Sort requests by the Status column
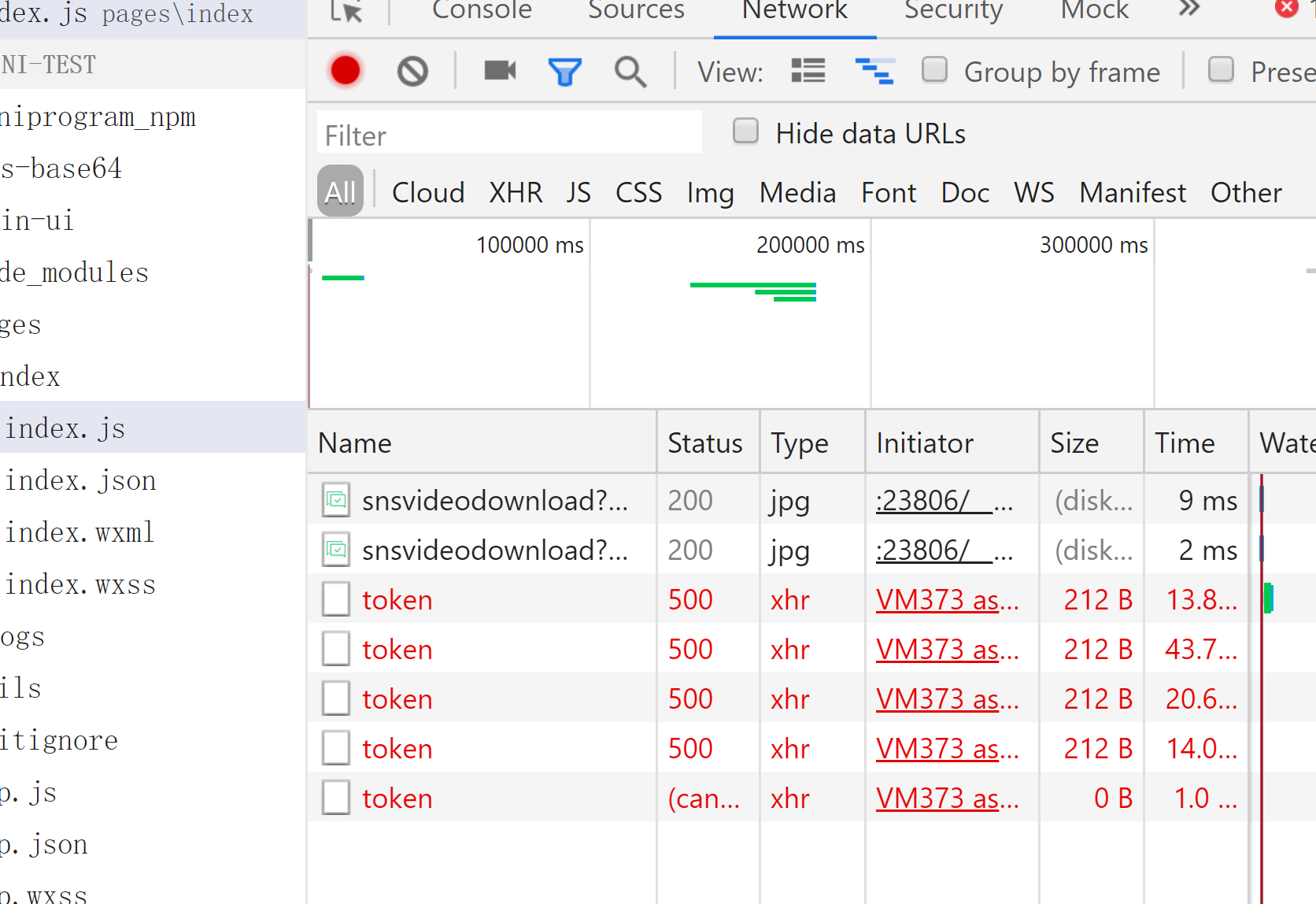The width and height of the screenshot is (1316, 904). point(708,443)
